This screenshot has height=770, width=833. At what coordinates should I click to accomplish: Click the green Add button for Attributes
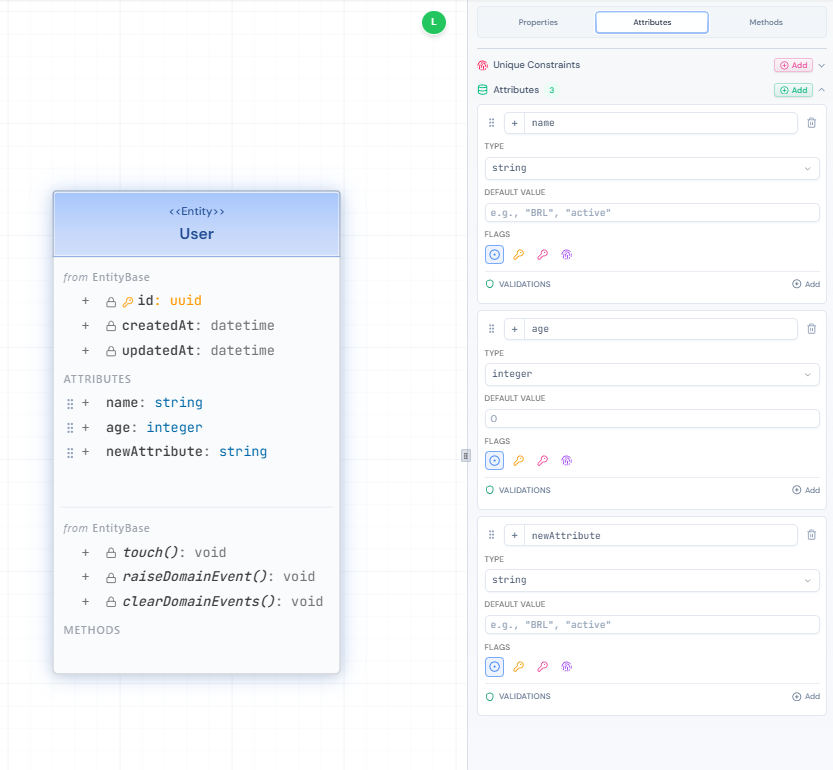click(793, 90)
